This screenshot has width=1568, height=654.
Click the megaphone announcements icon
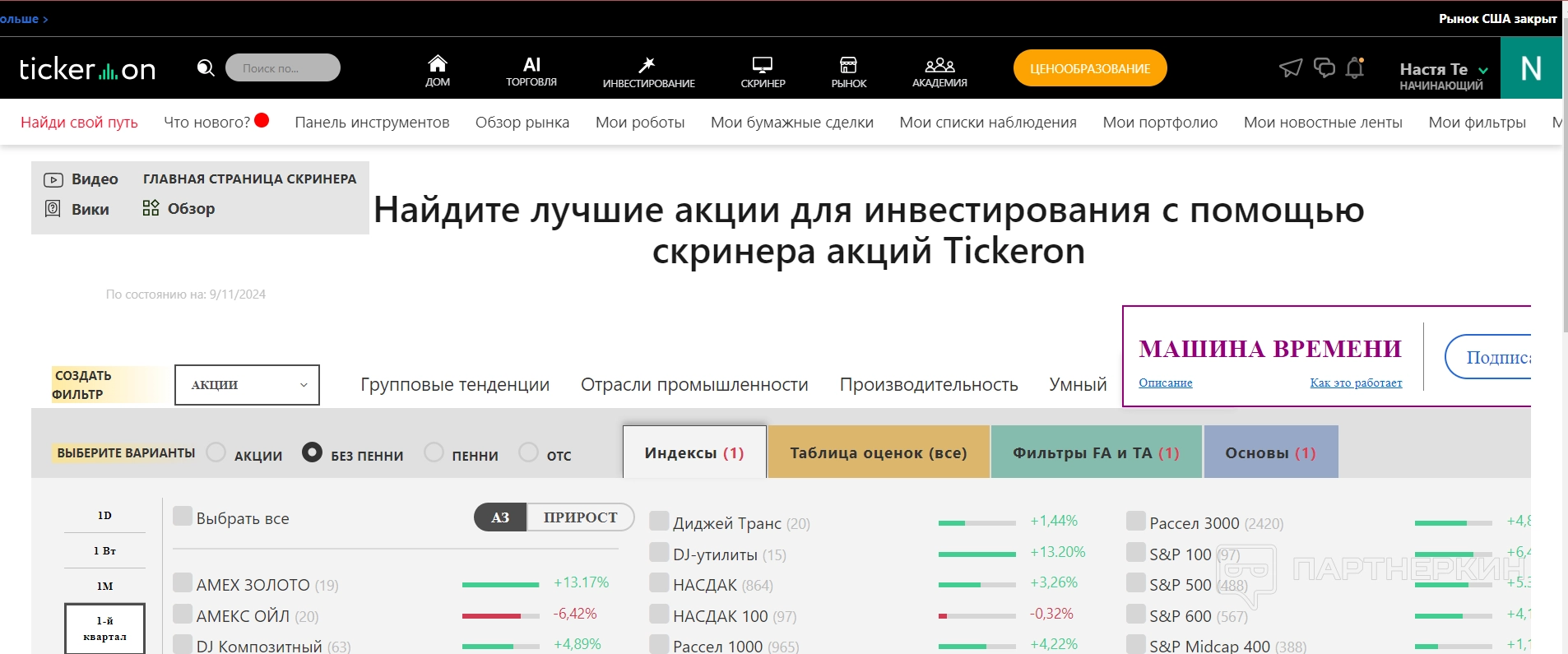(x=1291, y=67)
